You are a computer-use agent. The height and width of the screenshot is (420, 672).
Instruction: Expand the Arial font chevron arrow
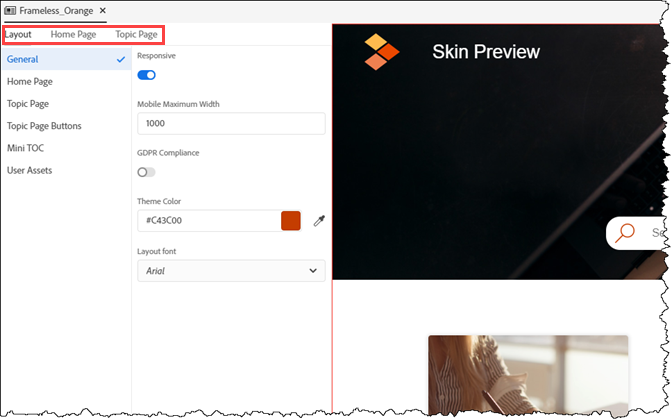pyautogui.click(x=313, y=271)
